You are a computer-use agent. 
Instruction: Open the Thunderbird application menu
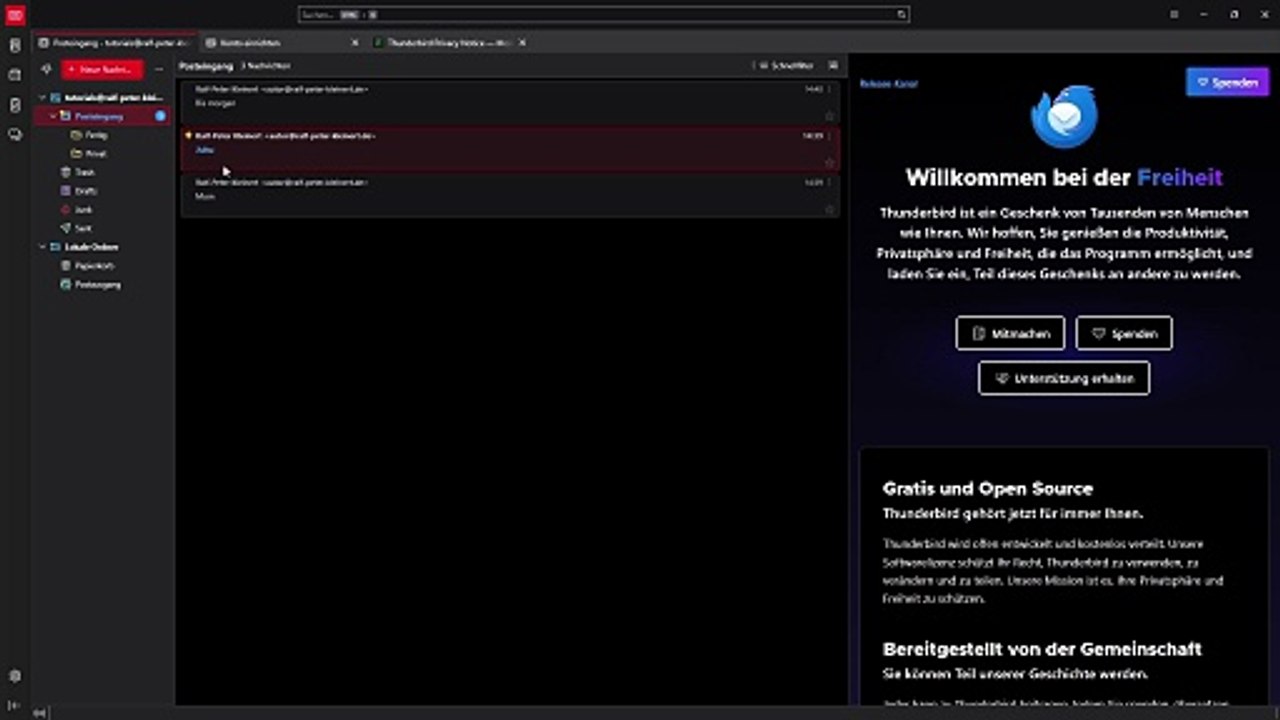(1174, 15)
